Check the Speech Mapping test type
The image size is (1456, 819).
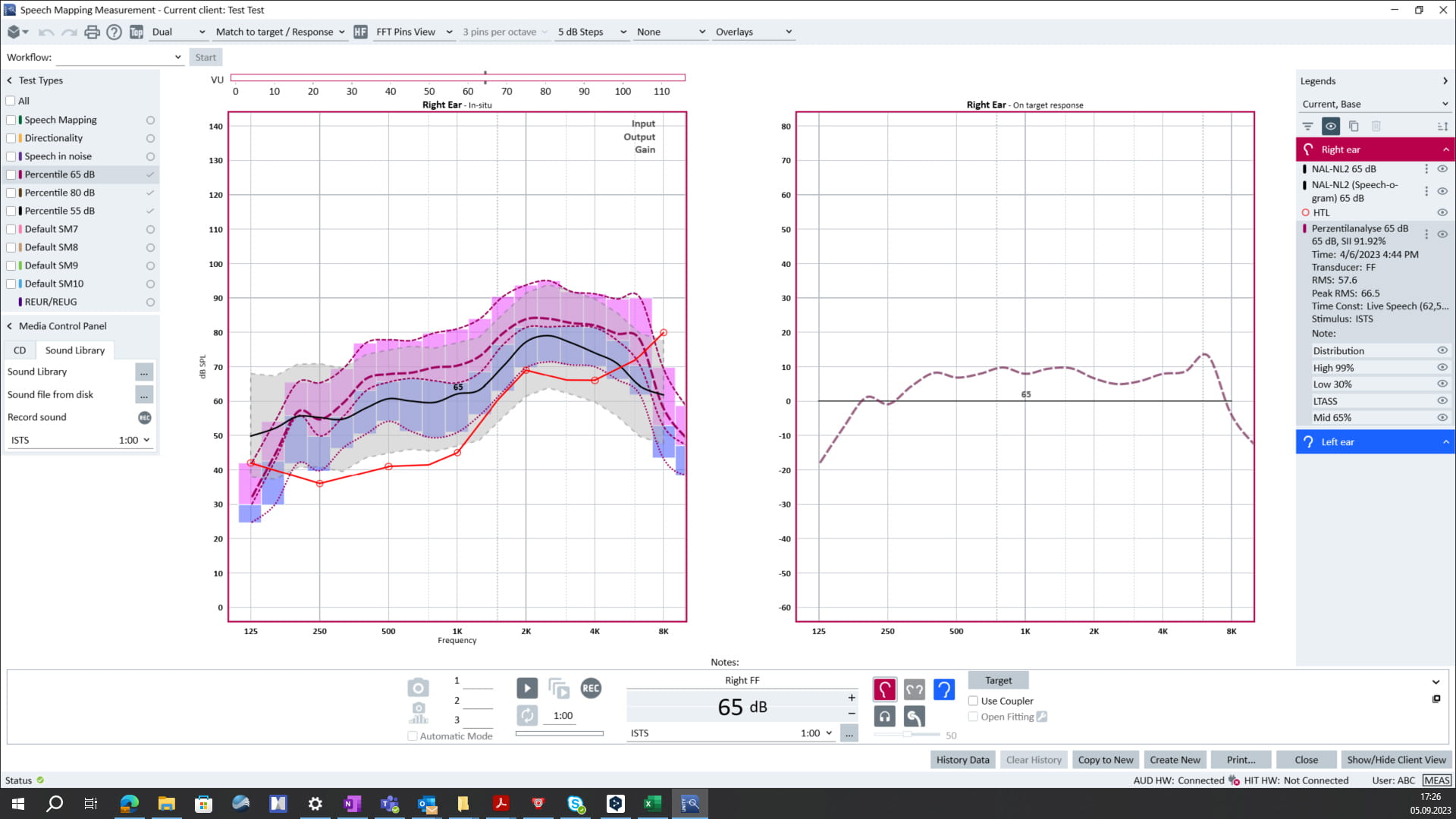click(x=11, y=120)
